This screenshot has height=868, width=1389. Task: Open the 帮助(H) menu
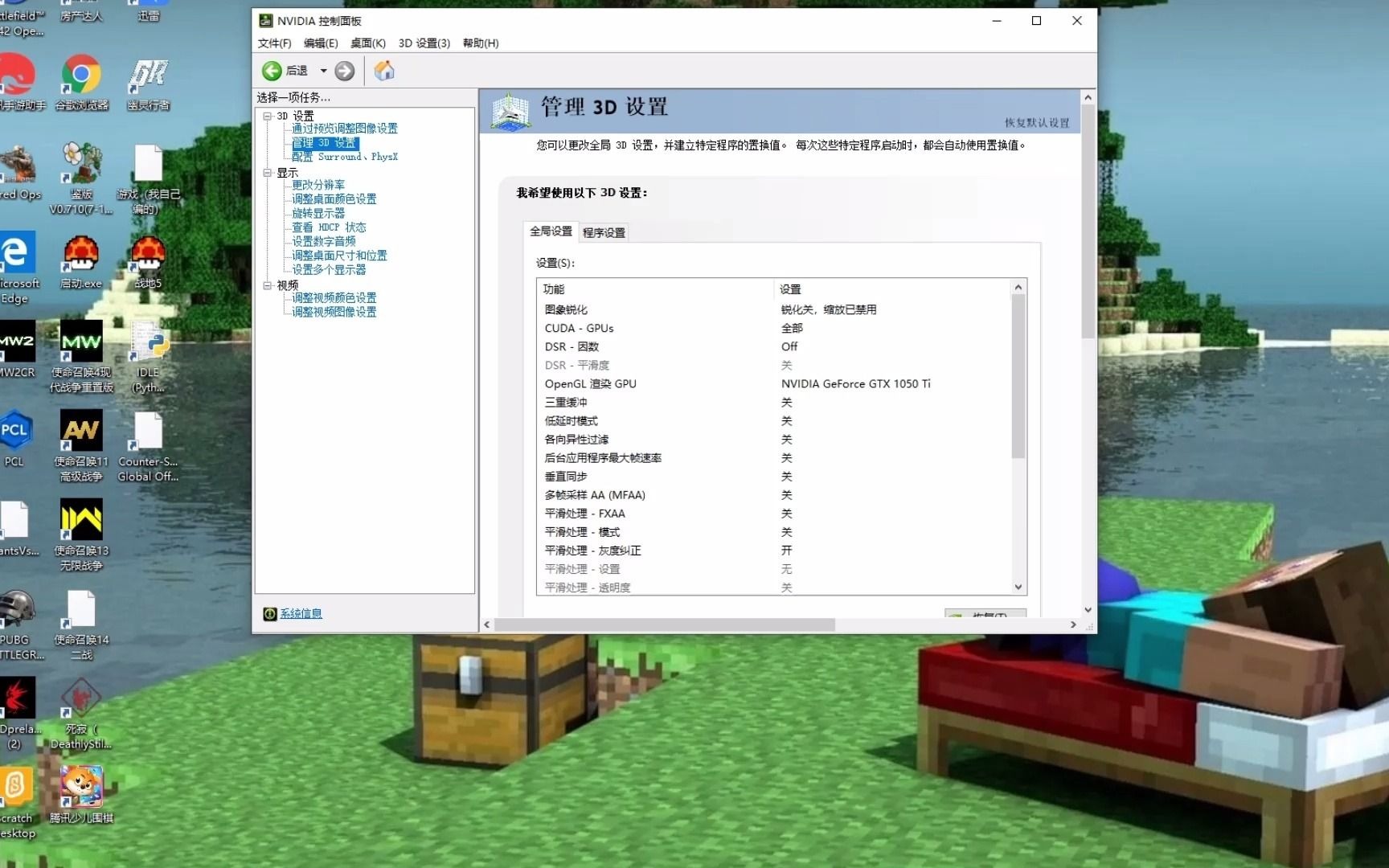[x=481, y=43]
